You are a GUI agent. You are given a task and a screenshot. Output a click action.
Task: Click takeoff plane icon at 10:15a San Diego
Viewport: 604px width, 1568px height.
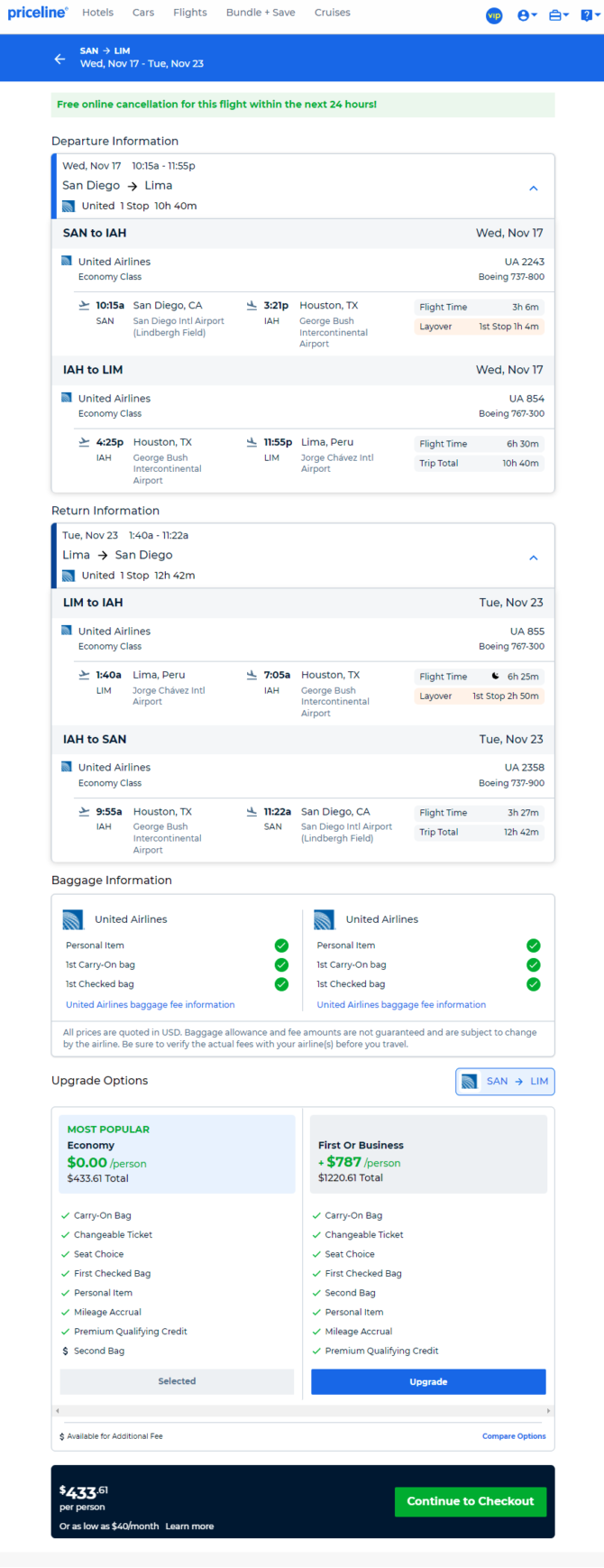point(85,306)
